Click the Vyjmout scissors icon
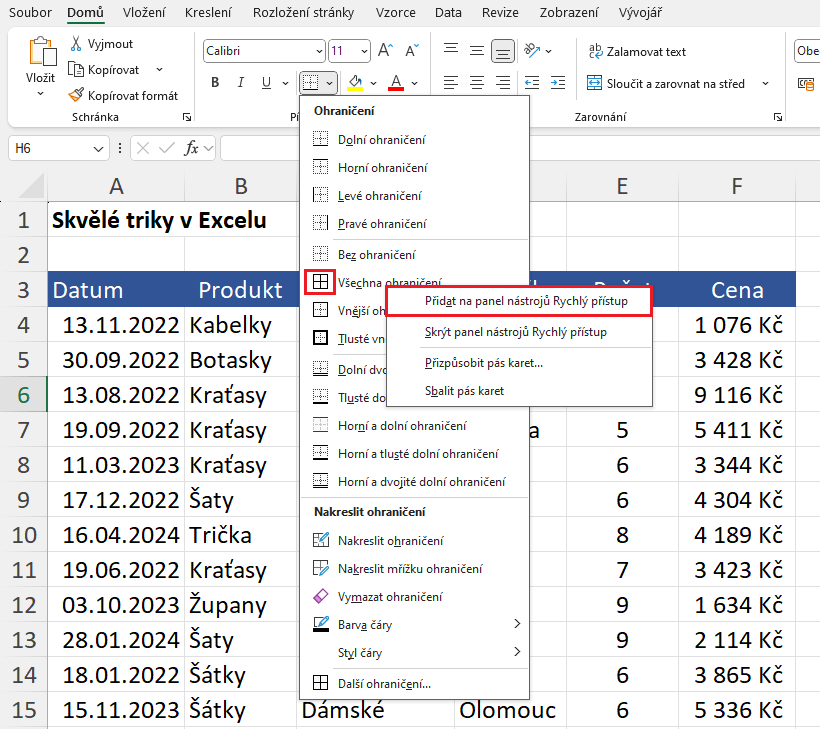 77,45
